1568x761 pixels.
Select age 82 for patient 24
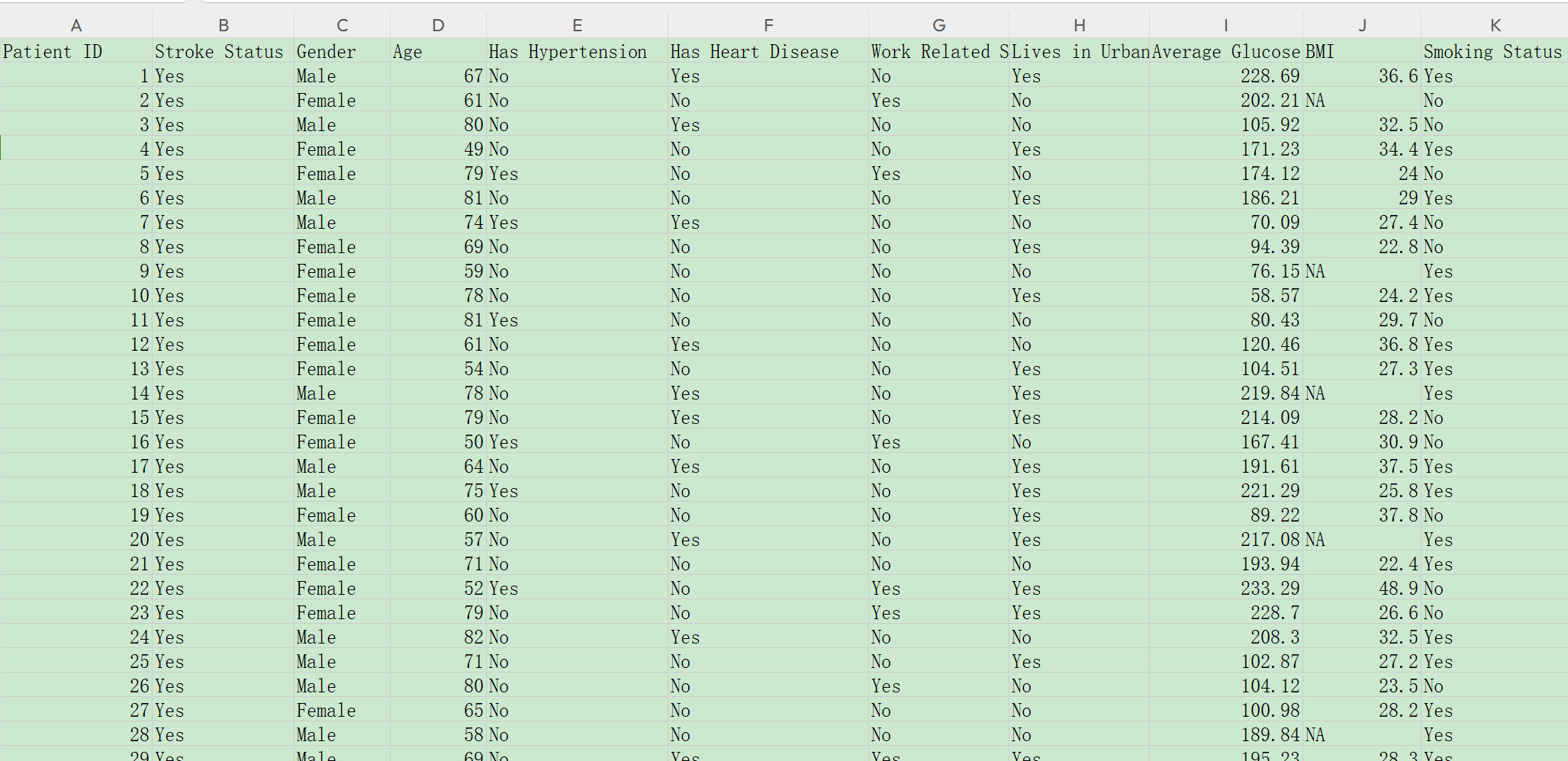coord(438,637)
